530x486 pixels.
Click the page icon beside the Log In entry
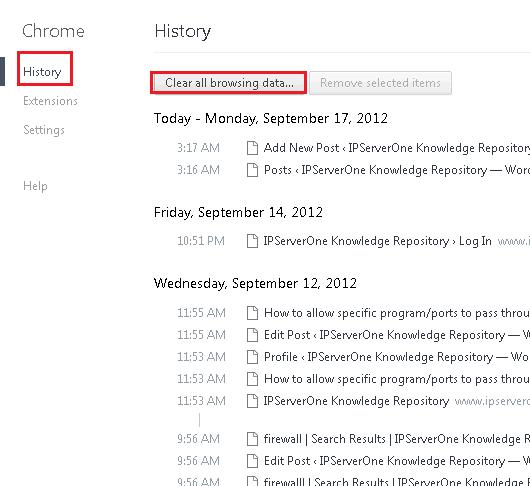click(252, 241)
